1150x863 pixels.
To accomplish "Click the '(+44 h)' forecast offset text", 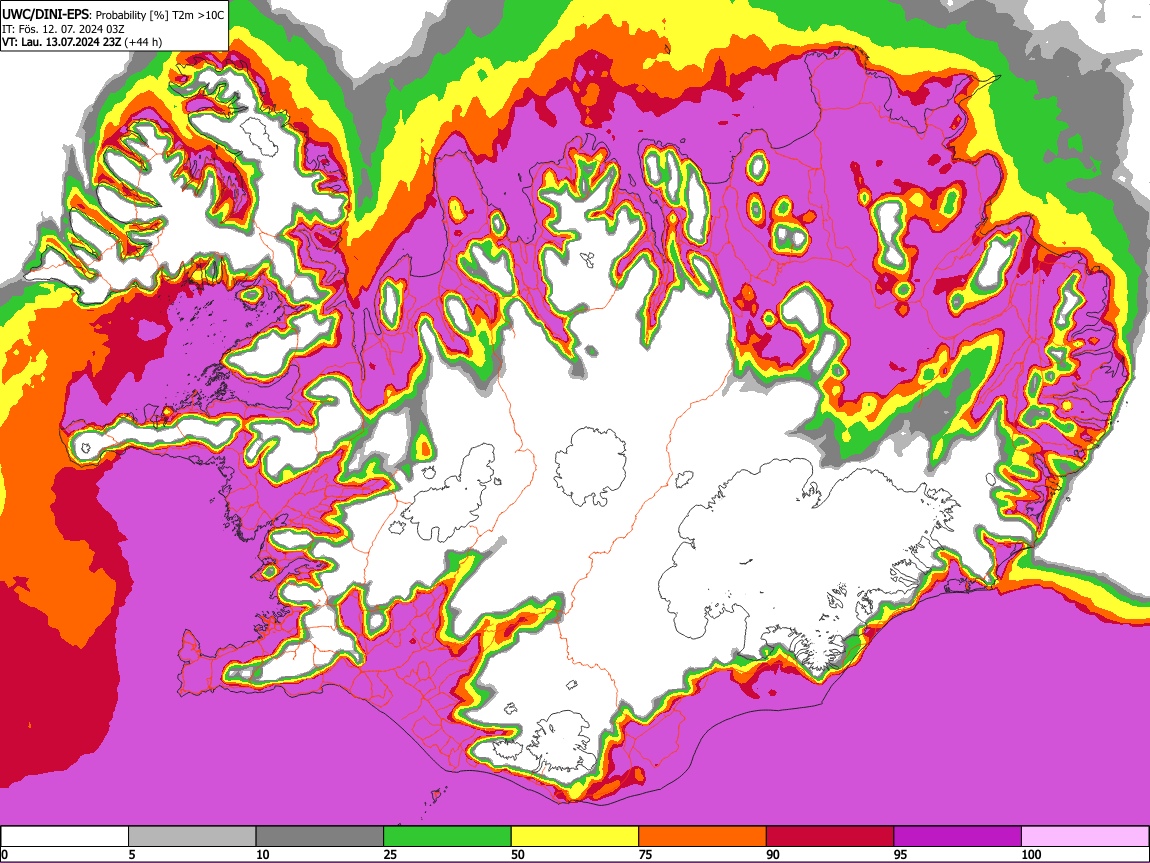I will 144,42.
